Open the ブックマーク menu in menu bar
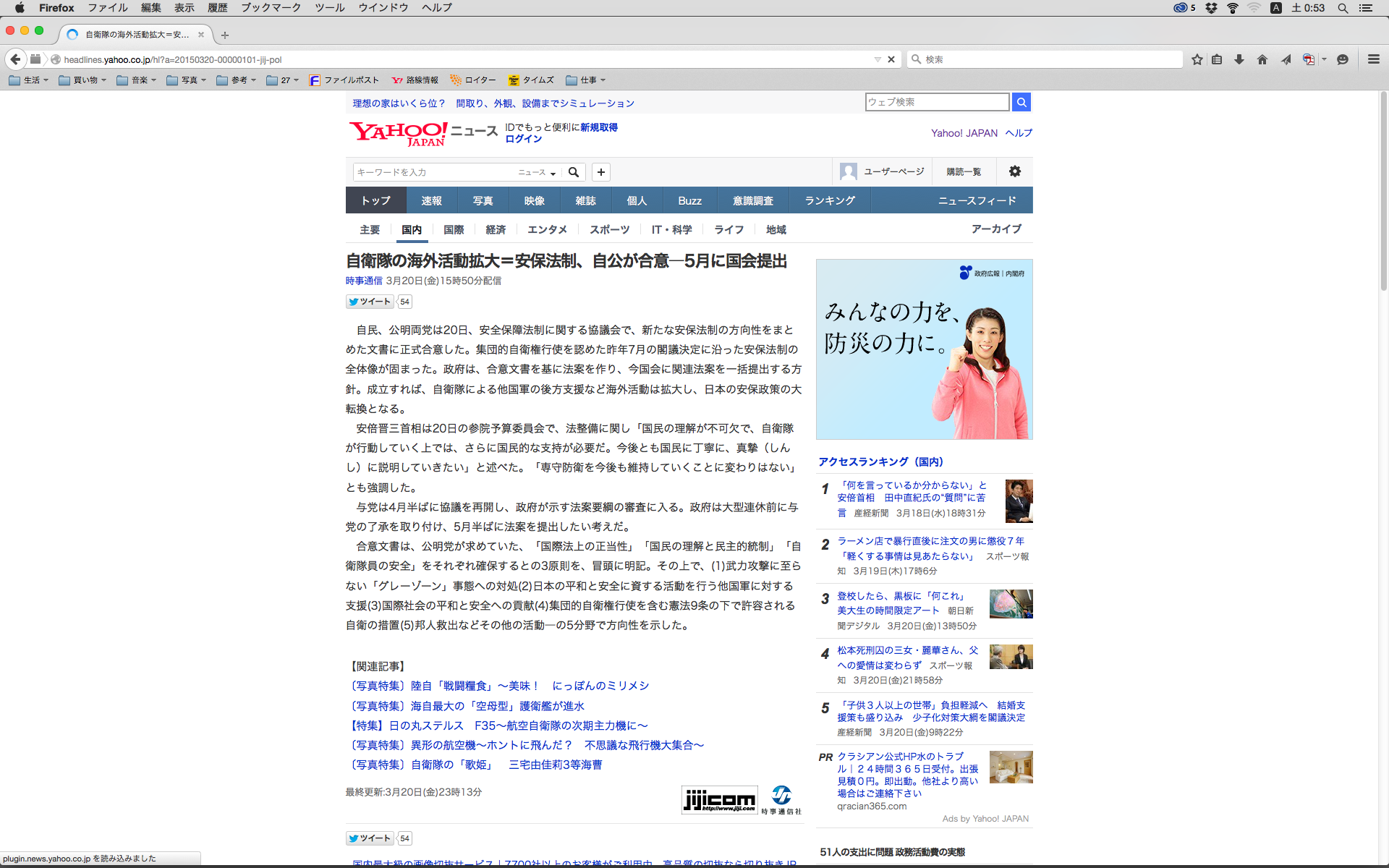 click(271, 7)
